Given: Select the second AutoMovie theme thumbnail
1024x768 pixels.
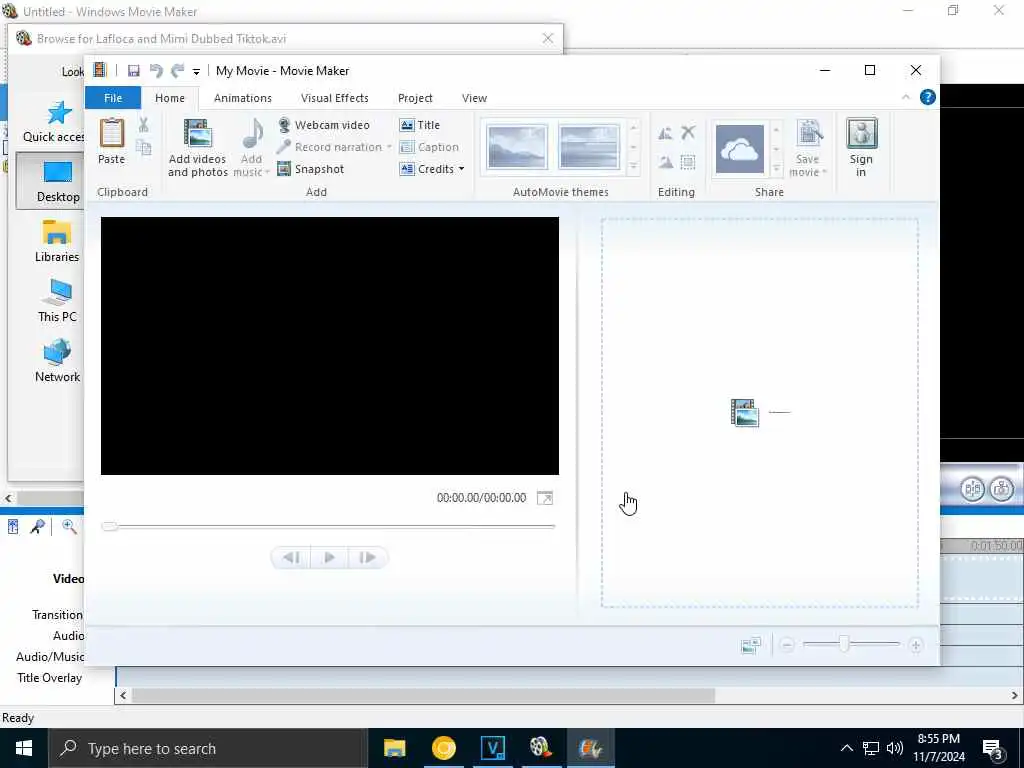Looking at the screenshot, I should tap(589, 147).
